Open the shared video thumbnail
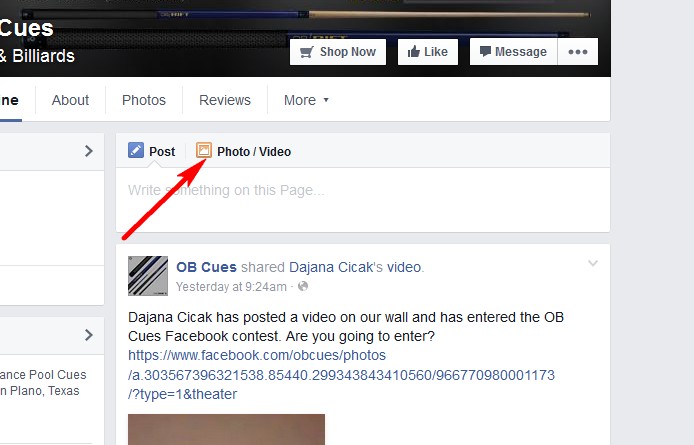Screen dimensions: 694x445 tap(226, 430)
